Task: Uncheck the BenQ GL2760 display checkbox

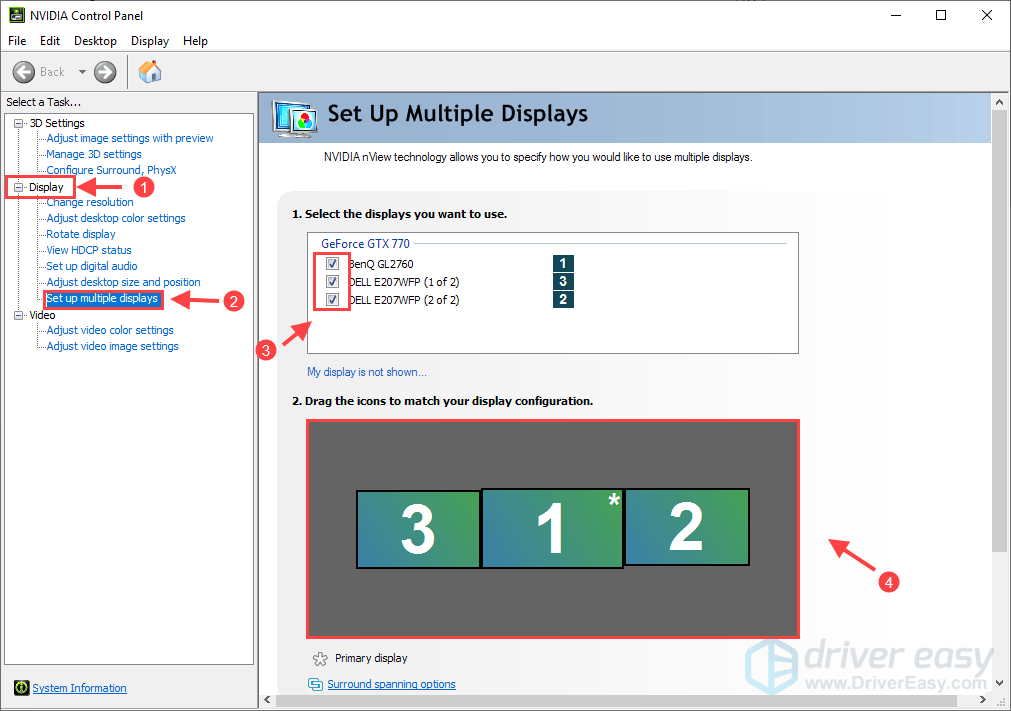Action: [332, 263]
